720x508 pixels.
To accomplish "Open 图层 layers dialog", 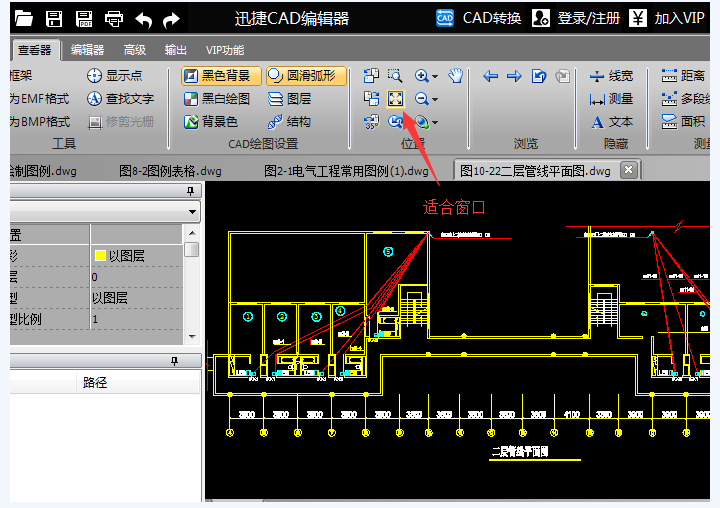I will coord(289,98).
